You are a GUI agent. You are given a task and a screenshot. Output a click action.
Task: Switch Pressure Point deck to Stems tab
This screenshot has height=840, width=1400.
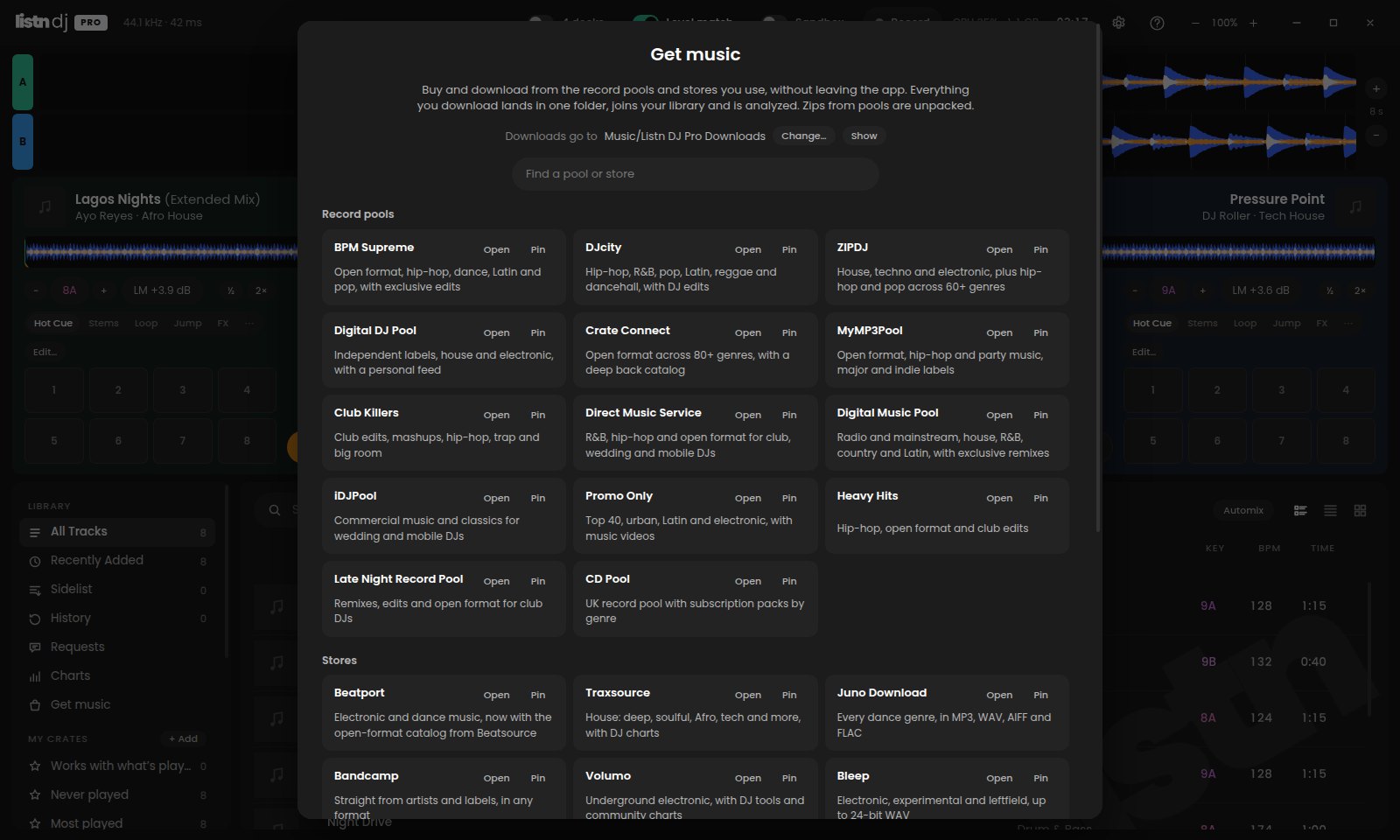(1202, 323)
